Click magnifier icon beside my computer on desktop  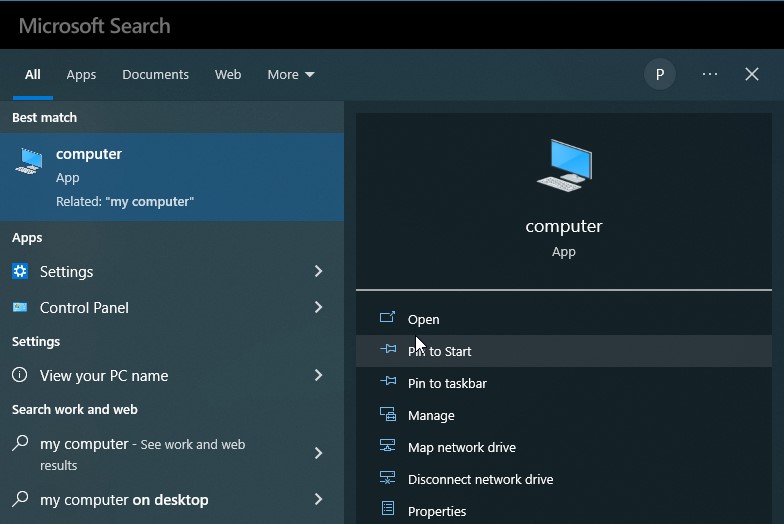click(20, 498)
